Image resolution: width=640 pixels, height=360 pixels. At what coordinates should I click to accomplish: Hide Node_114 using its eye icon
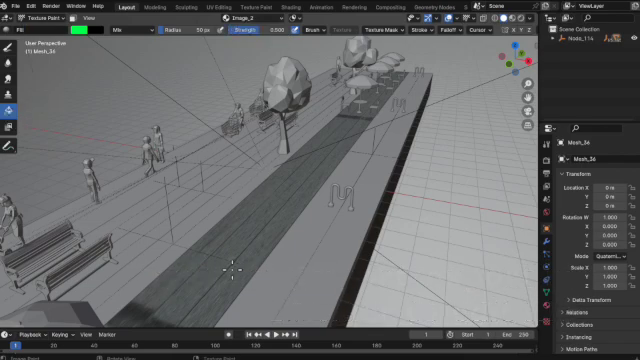[x=634, y=38]
